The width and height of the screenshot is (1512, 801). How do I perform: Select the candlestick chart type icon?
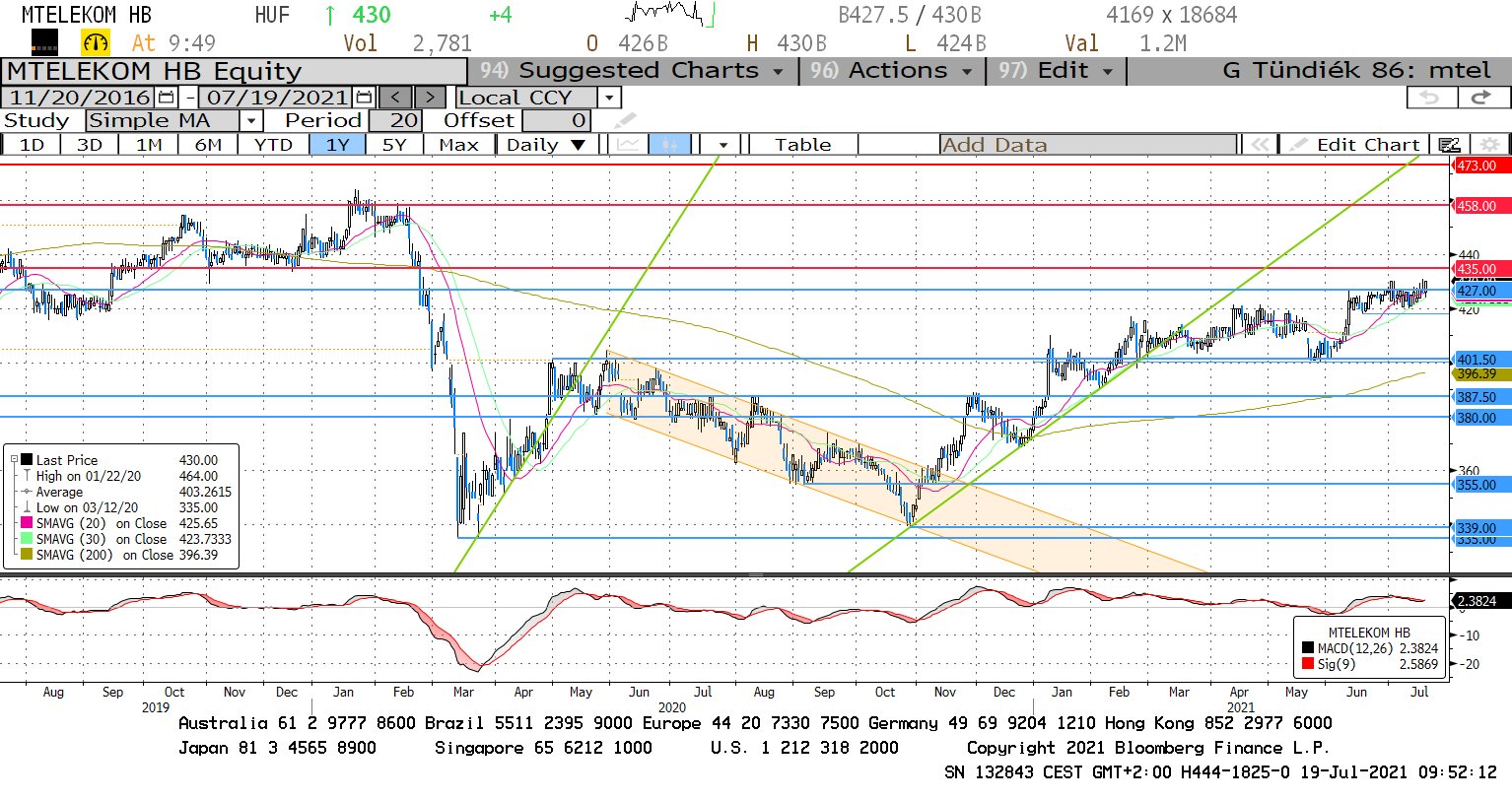670,145
